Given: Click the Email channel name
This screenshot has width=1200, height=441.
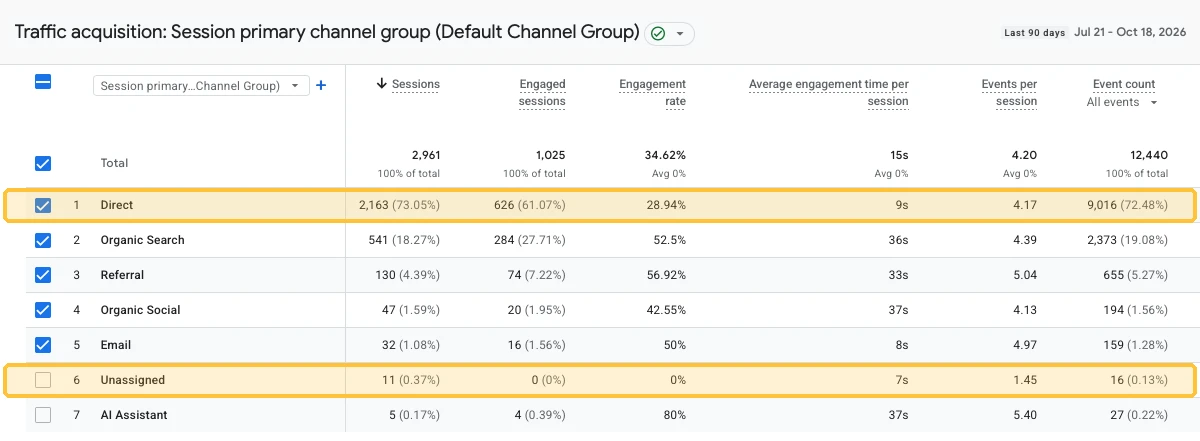Looking at the screenshot, I should (x=115, y=345).
